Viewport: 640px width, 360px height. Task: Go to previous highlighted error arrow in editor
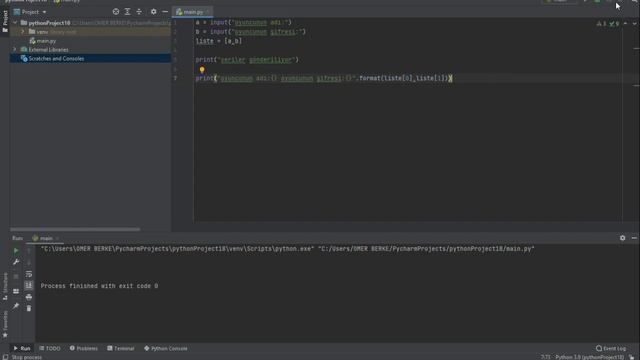pos(625,24)
